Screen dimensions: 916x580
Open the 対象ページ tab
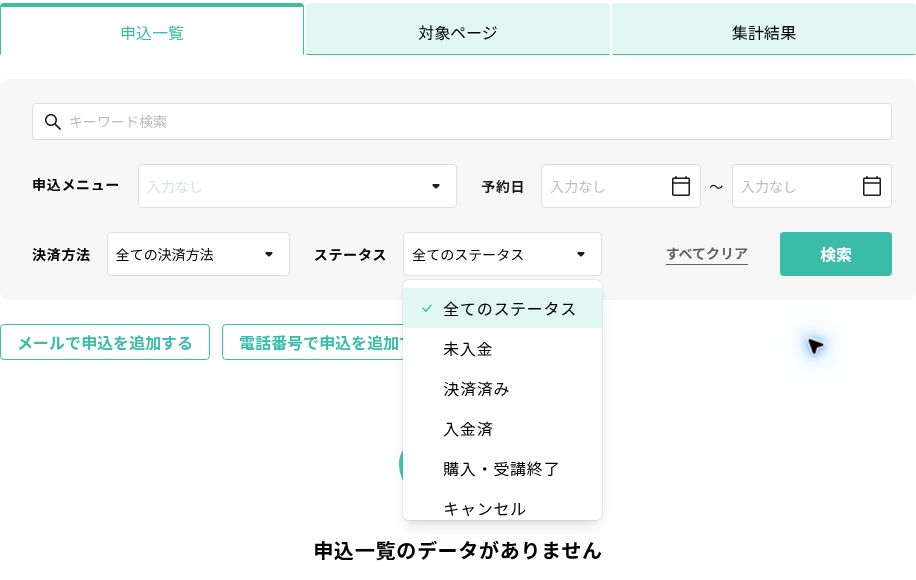pos(457,30)
